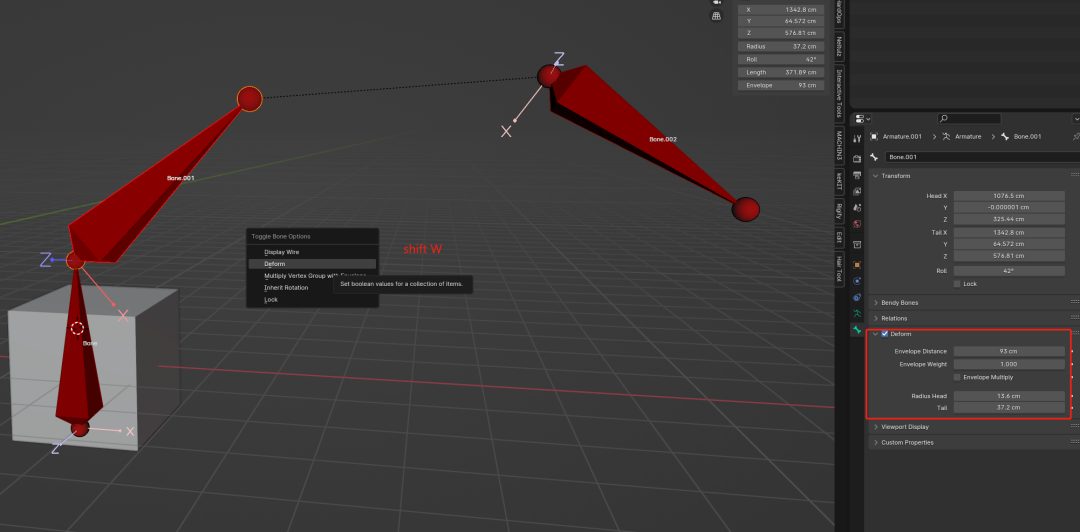
Task: Open the Output properties tab
Action: [857, 175]
